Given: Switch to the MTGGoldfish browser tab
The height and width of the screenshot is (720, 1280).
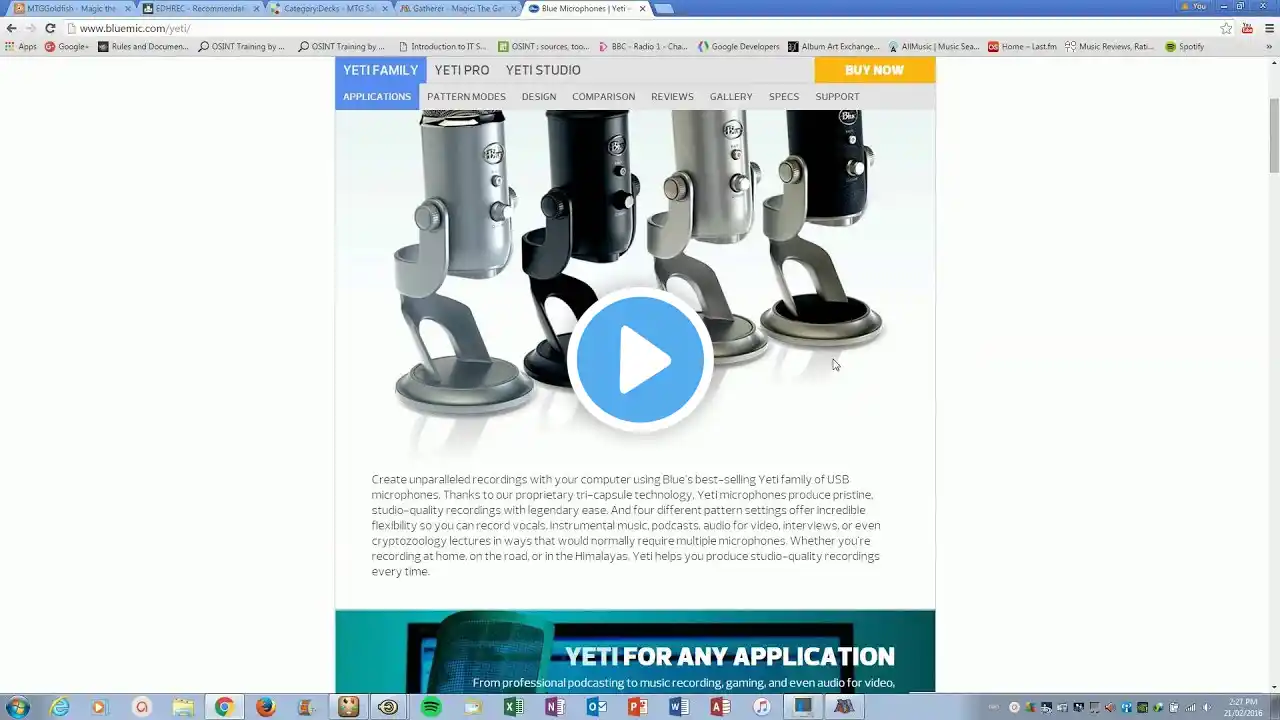Looking at the screenshot, I should click(x=70, y=8).
